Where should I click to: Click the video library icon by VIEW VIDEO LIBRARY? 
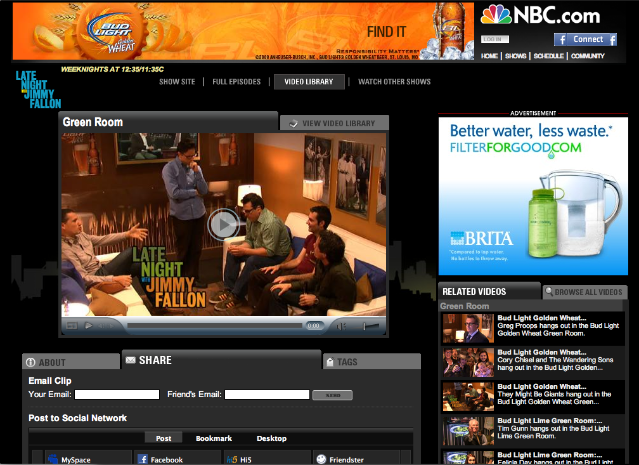tap(293, 123)
